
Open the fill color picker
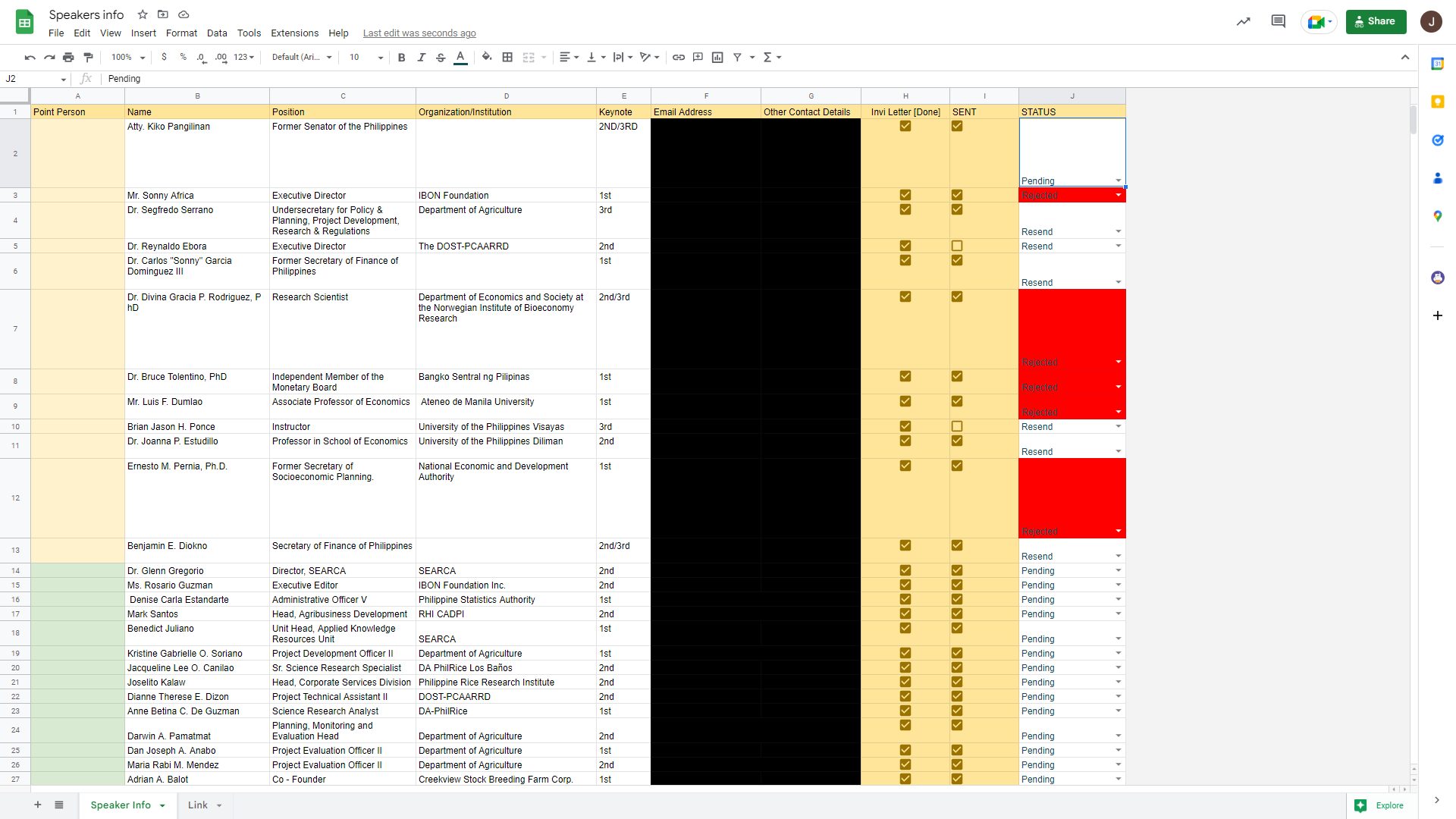487,57
